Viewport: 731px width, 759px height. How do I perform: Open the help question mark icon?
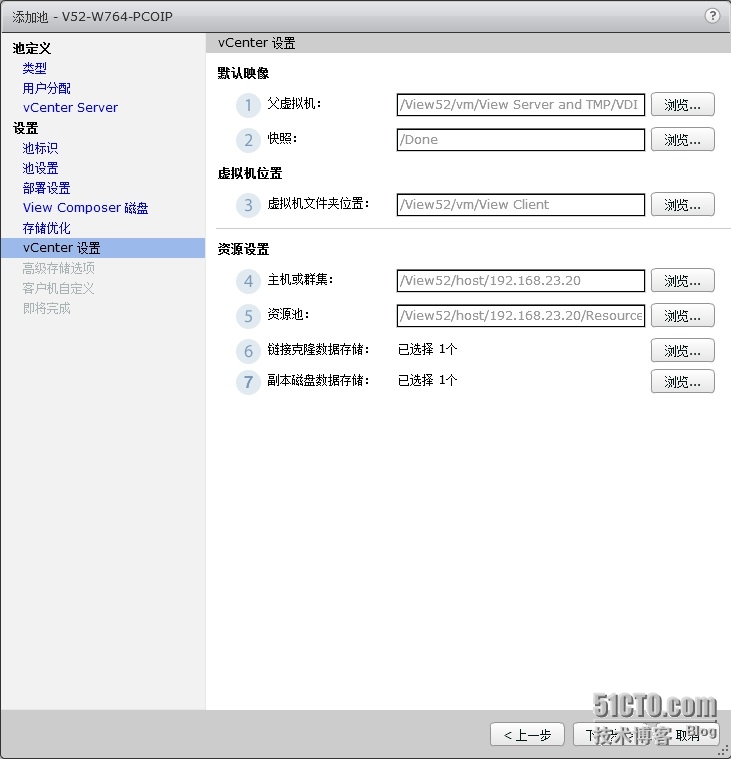(x=712, y=16)
